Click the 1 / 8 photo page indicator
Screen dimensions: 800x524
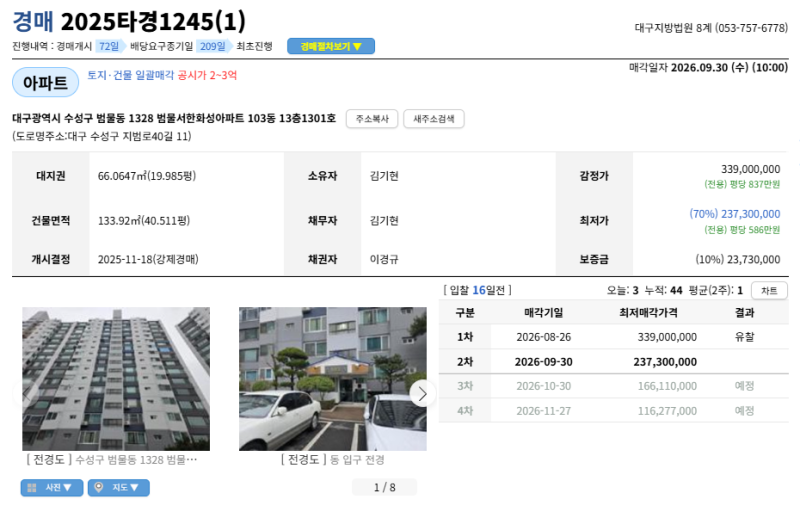click(x=384, y=487)
